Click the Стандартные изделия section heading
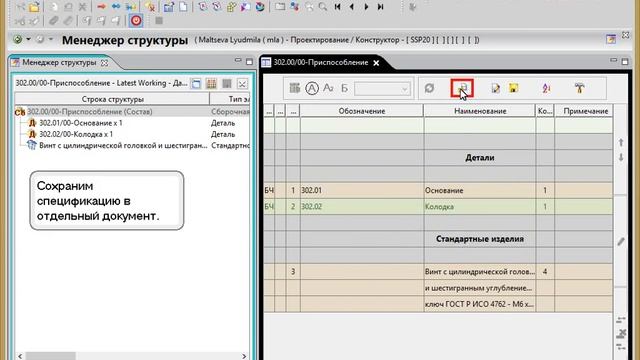The width and height of the screenshot is (640, 360). click(x=480, y=239)
